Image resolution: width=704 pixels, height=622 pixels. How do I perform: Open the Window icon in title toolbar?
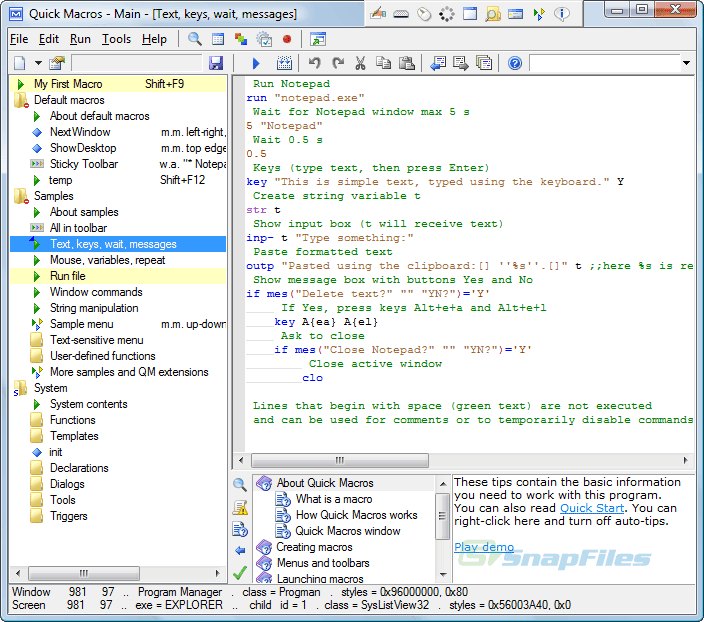click(470, 14)
